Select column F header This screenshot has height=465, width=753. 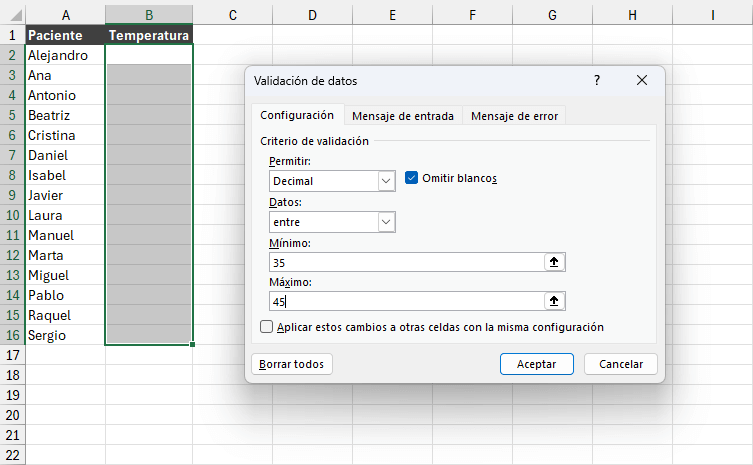pyautogui.click(x=473, y=15)
